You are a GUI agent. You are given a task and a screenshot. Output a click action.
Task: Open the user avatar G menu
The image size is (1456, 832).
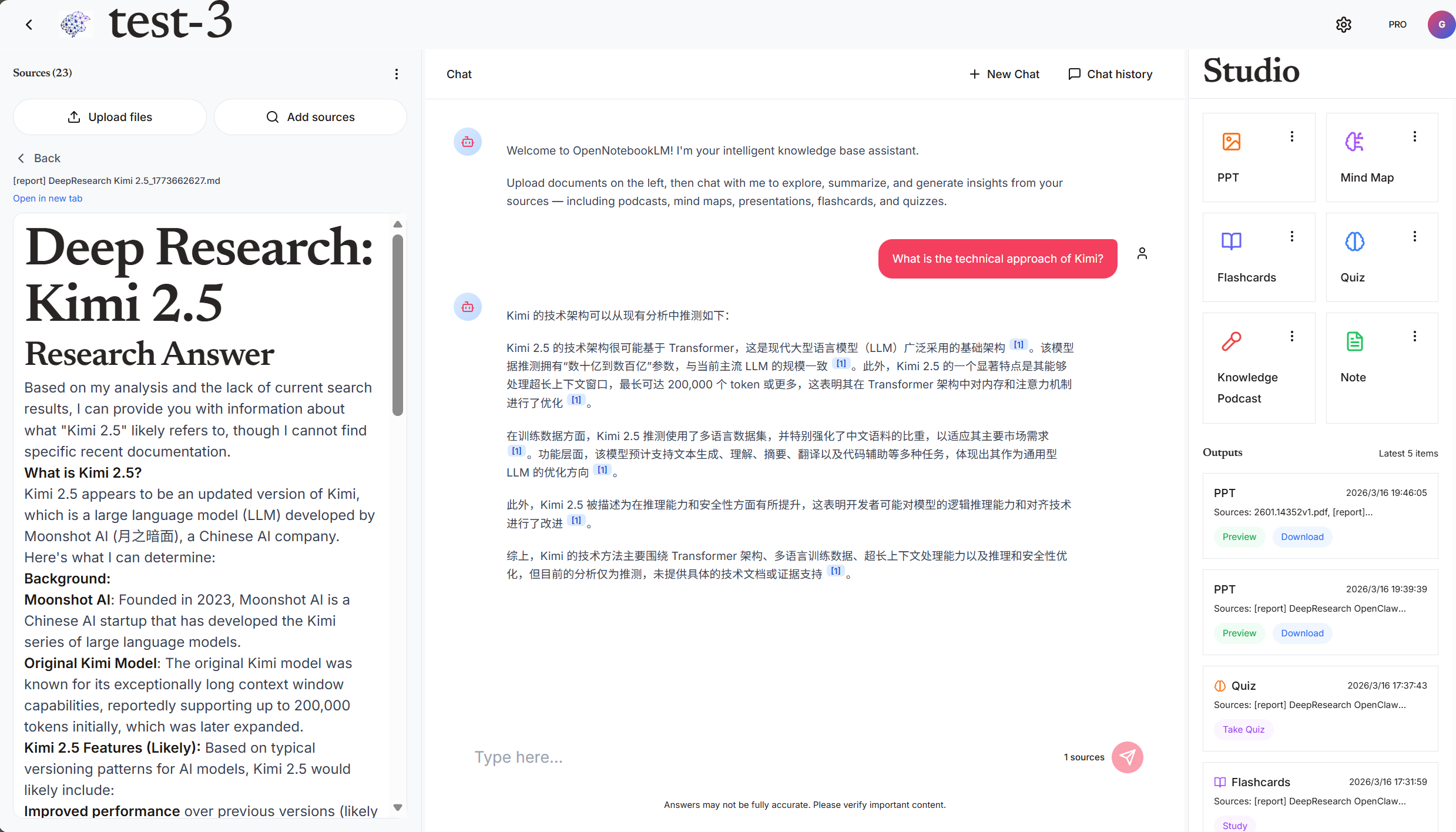(x=1441, y=25)
